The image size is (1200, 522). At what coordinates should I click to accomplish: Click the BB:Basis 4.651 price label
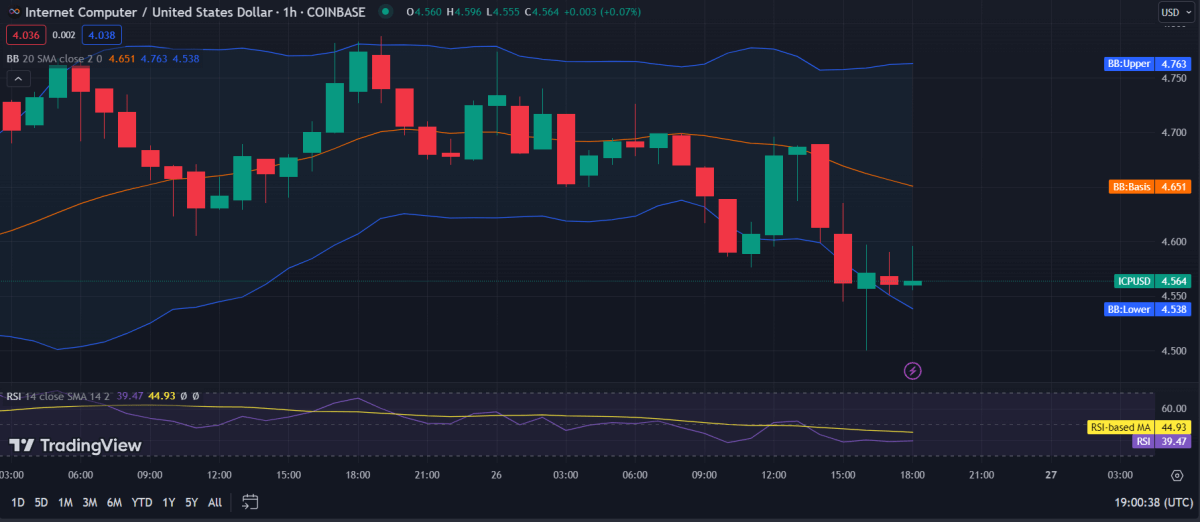tap(1151, 187)
